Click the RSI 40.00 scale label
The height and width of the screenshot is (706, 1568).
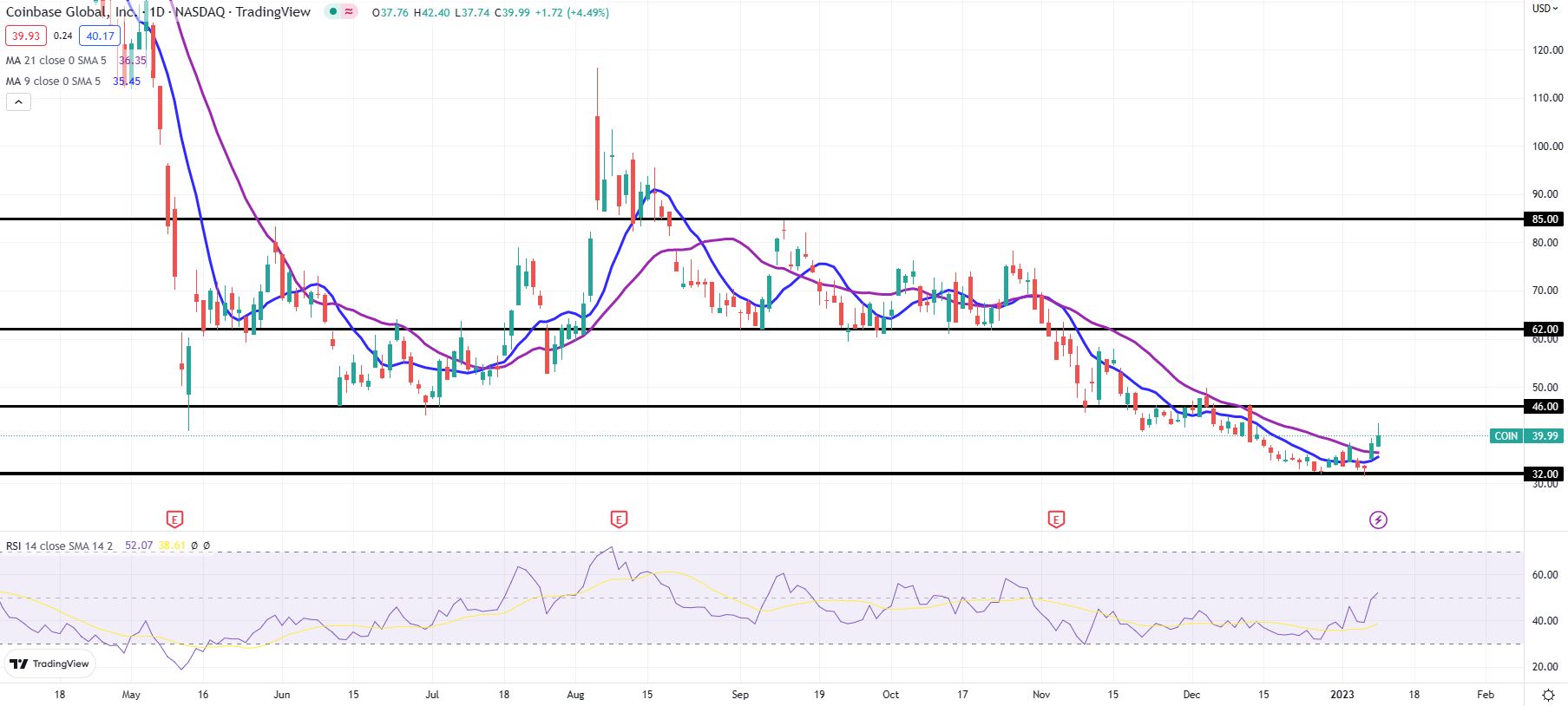(1545, 621)
